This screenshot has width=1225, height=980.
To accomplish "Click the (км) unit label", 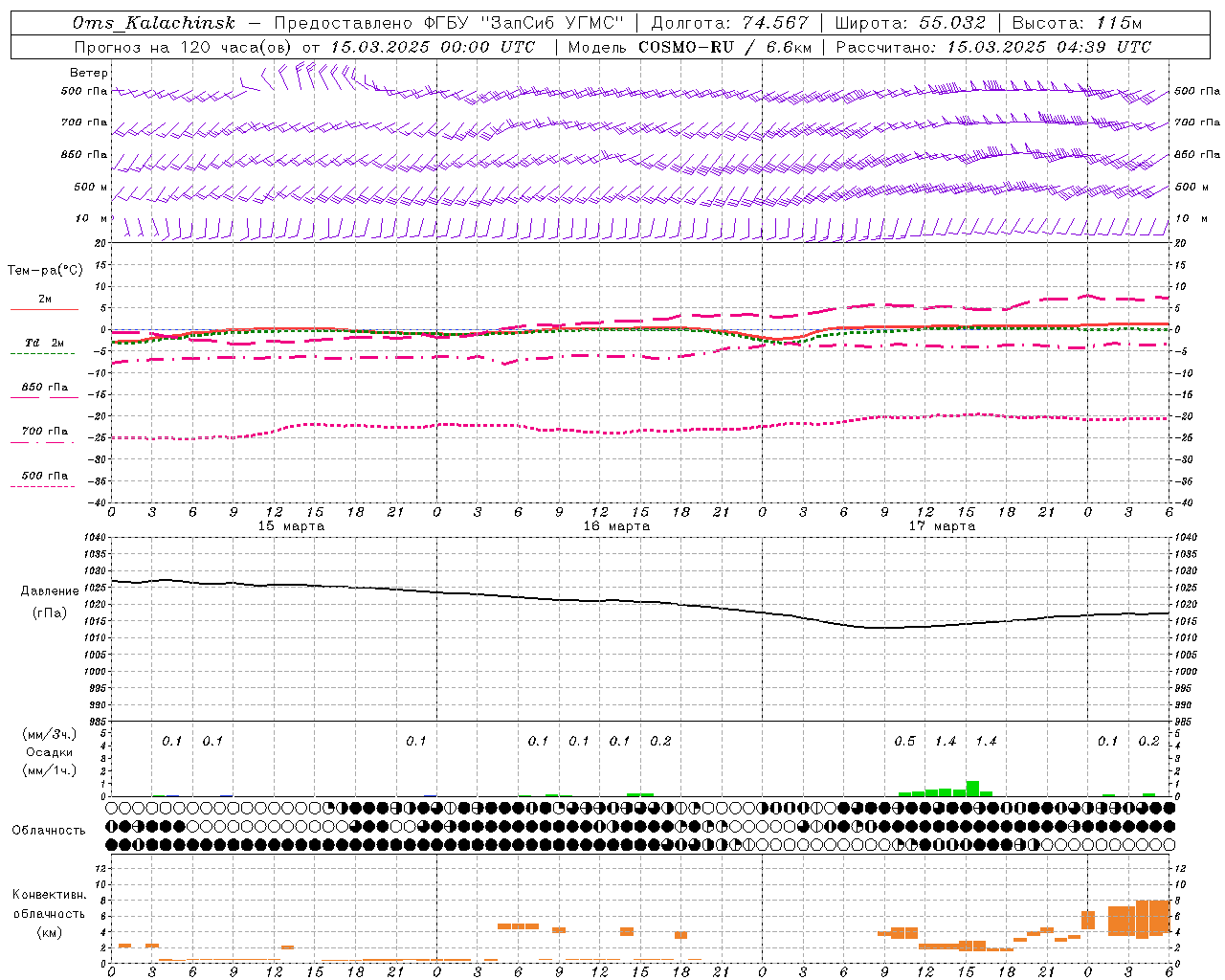I will [x=49, y=932].
